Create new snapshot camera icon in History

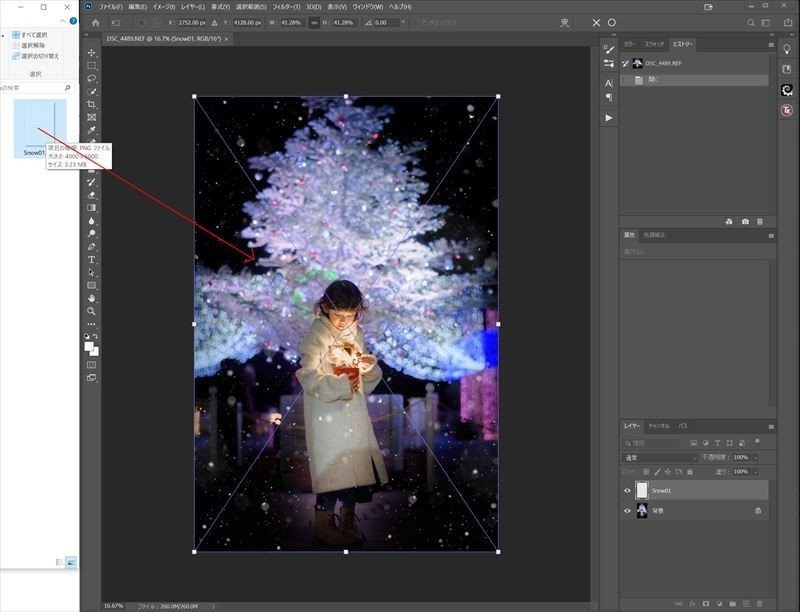(745, 222)
